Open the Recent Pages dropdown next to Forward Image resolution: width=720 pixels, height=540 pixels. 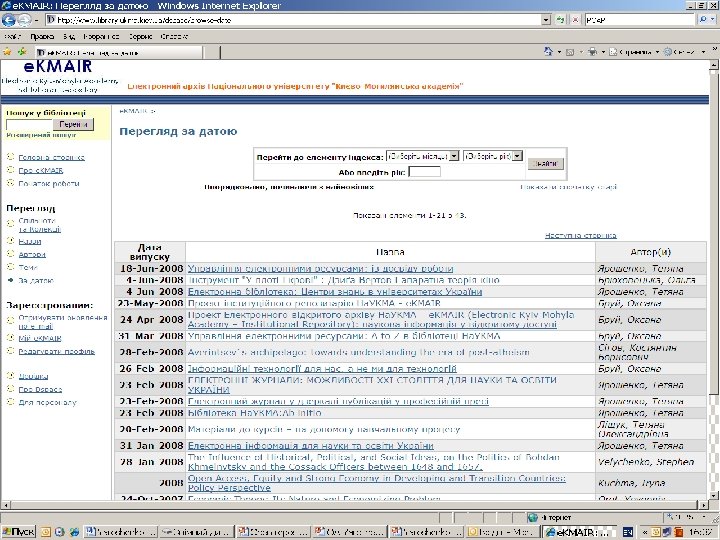click(36, 20)
